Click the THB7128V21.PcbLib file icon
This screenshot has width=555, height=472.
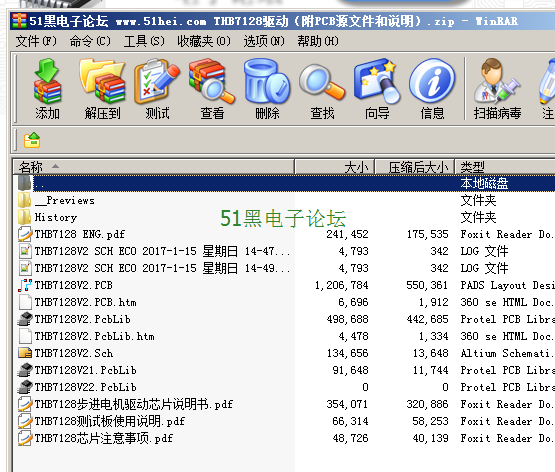point(25,370)
